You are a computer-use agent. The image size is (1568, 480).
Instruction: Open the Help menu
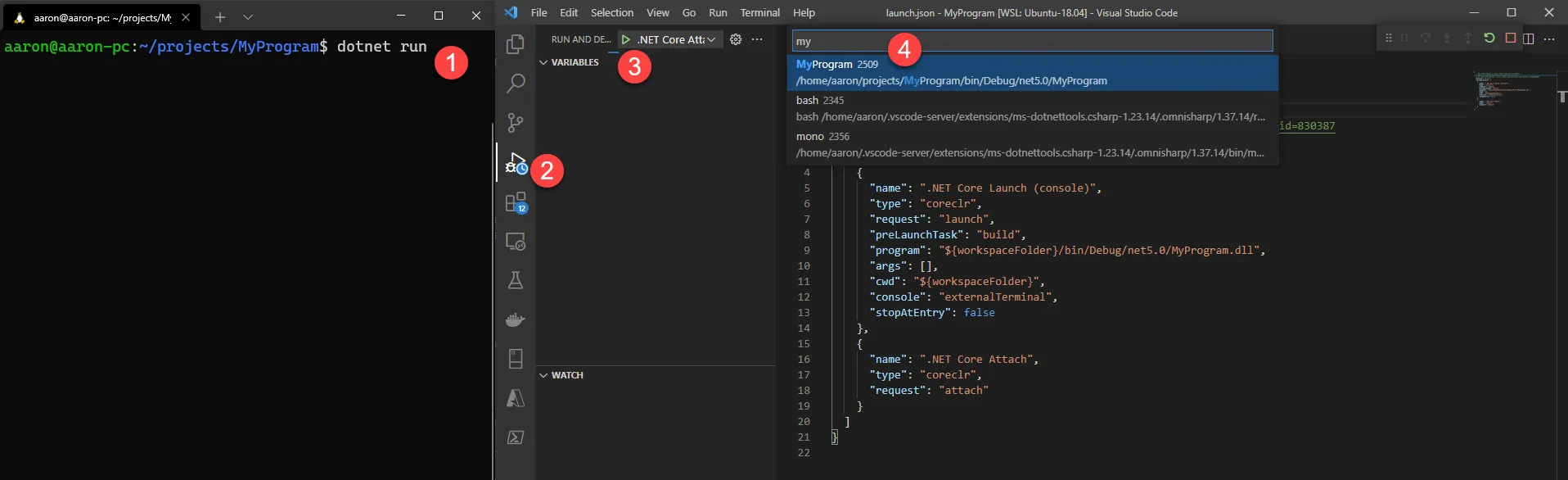(x=804, y=12)
